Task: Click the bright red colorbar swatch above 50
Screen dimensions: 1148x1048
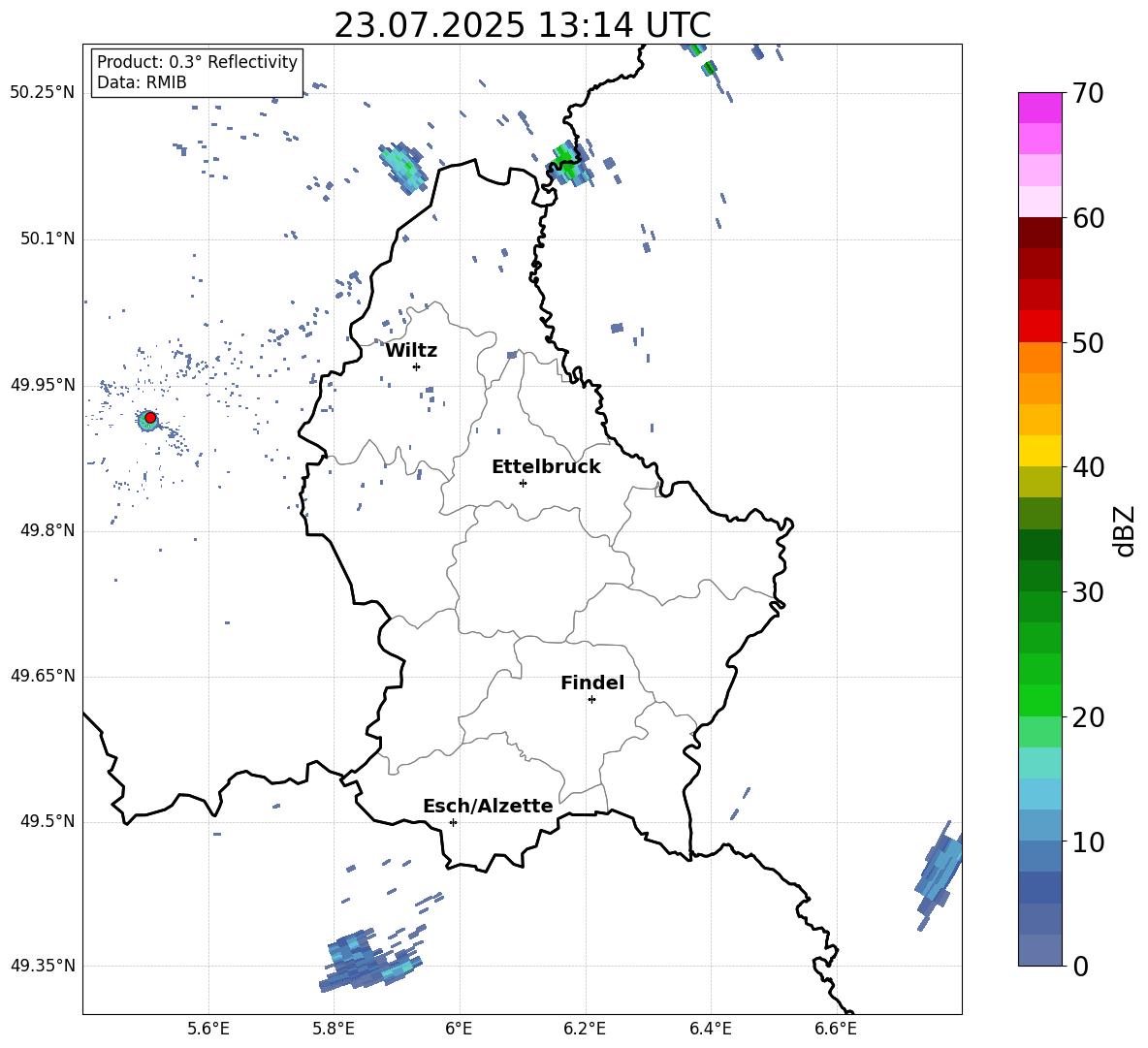Action: (1039, 327)
